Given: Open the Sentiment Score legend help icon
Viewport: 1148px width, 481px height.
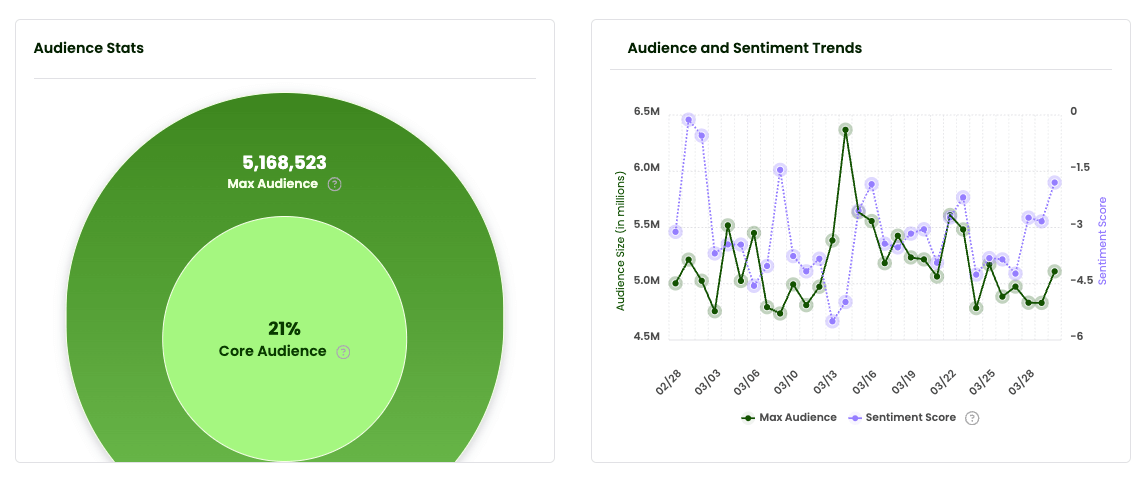Looking at the screenshot, I should [971, 418].
